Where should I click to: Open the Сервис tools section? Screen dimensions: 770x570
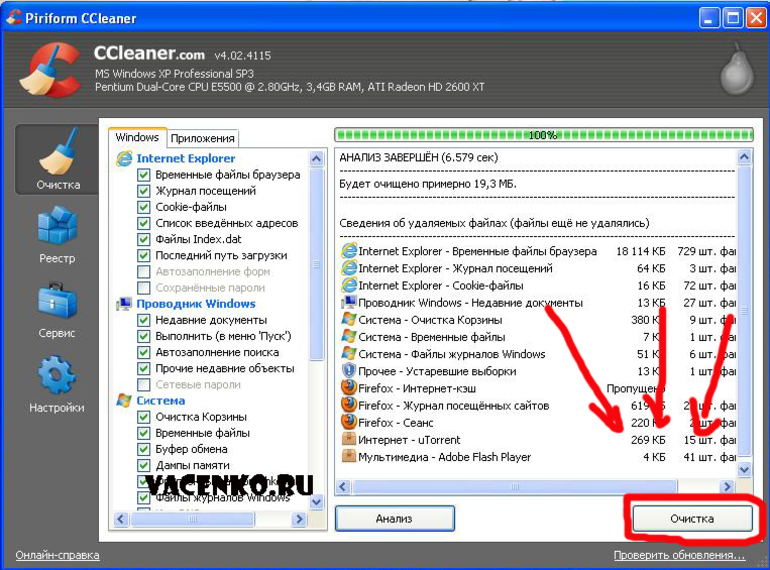click(57, 310)
